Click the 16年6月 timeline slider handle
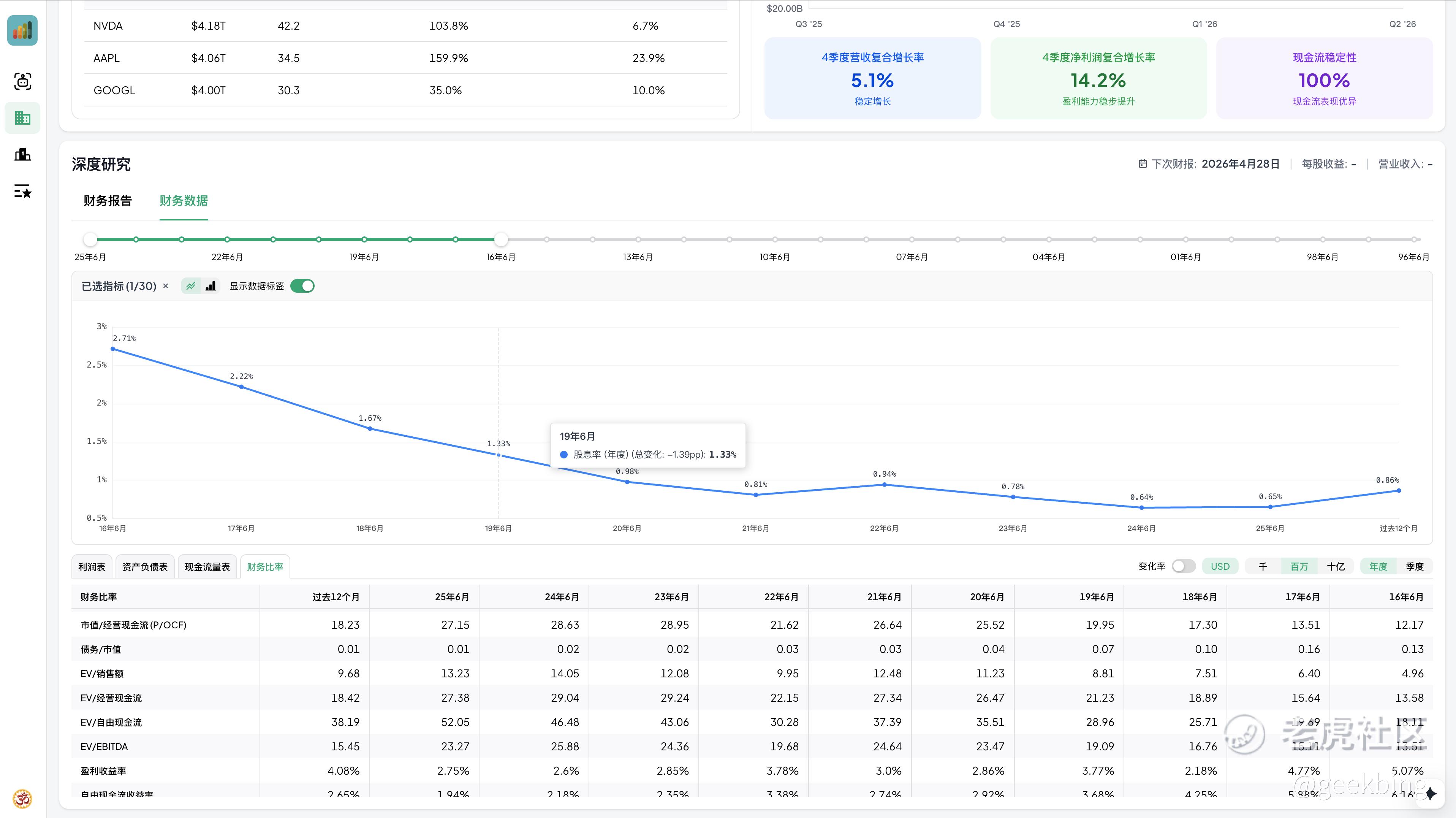 [x=501, y=240]
